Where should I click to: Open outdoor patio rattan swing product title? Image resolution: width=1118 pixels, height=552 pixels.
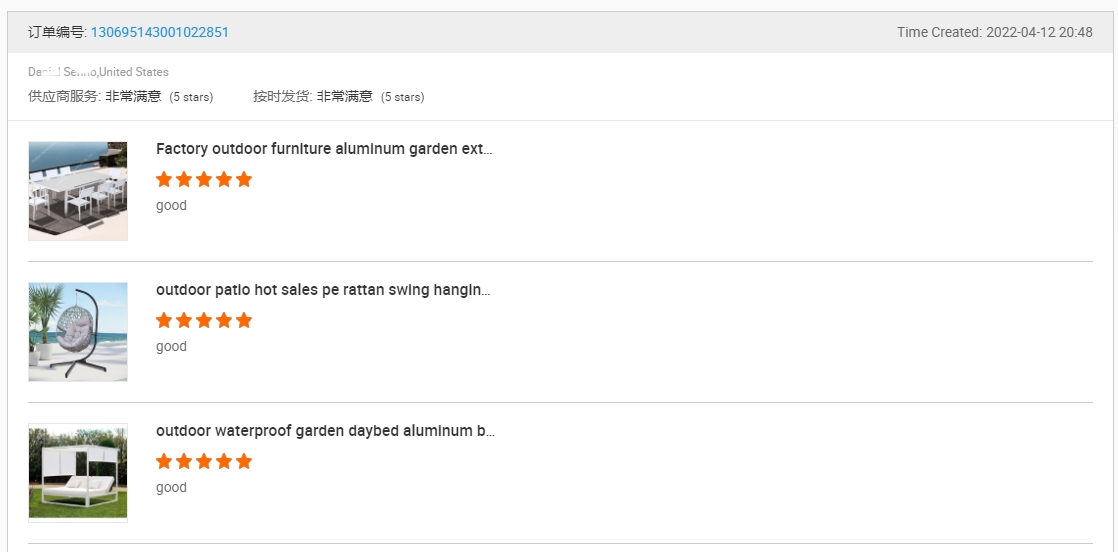tap(323, 290)
